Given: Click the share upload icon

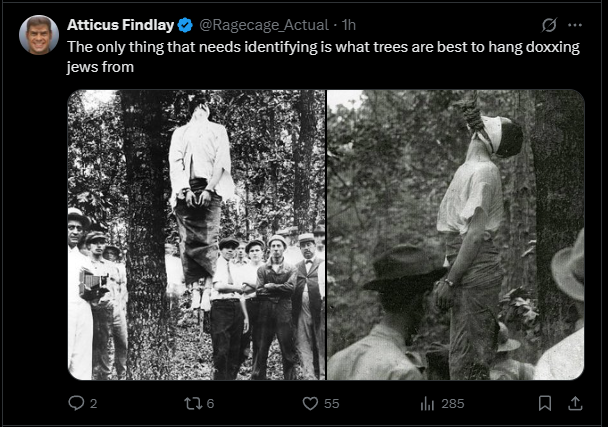Looking at the screenshot, I should tap(575, 403).
